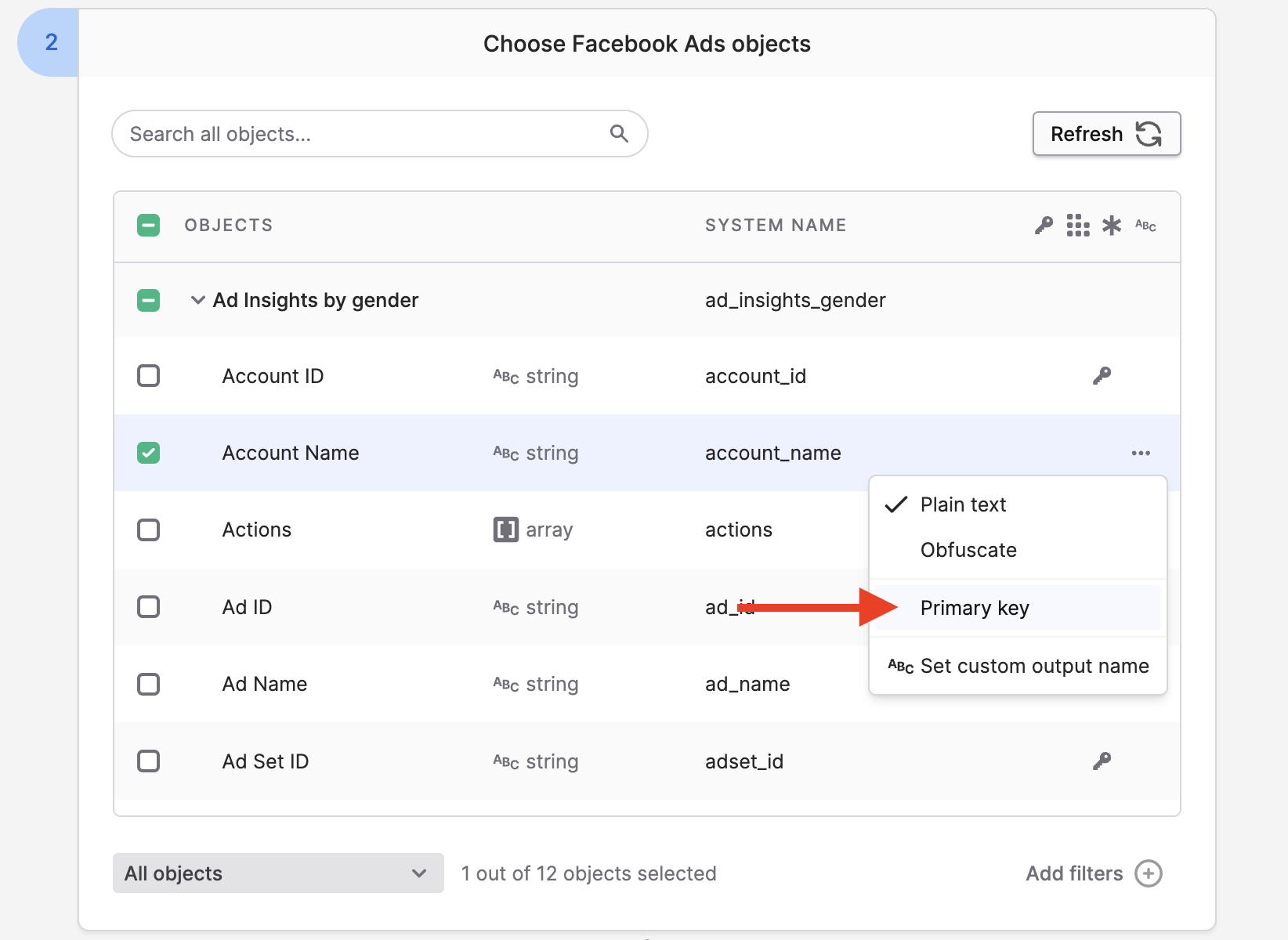Screen dimensions: 1288x940
Task: Open the All objects dropdown
Action: 278,873
